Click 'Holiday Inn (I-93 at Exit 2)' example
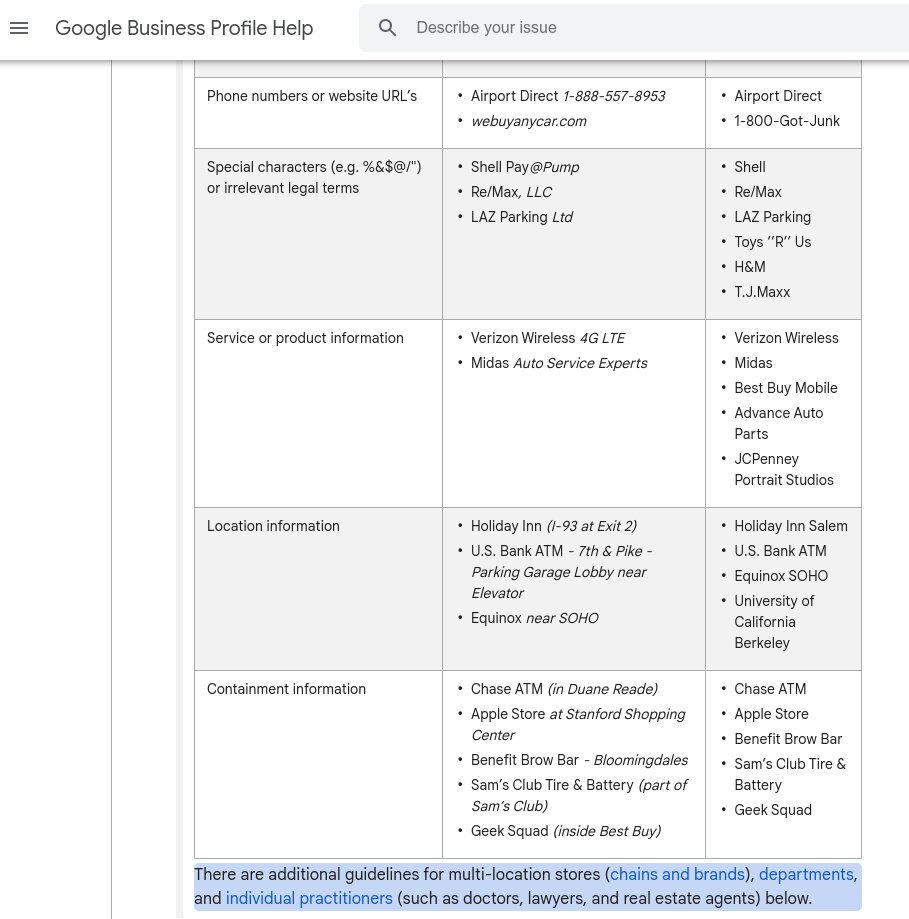This screenshot has height=919, width=909. click(x=554, y=526)
